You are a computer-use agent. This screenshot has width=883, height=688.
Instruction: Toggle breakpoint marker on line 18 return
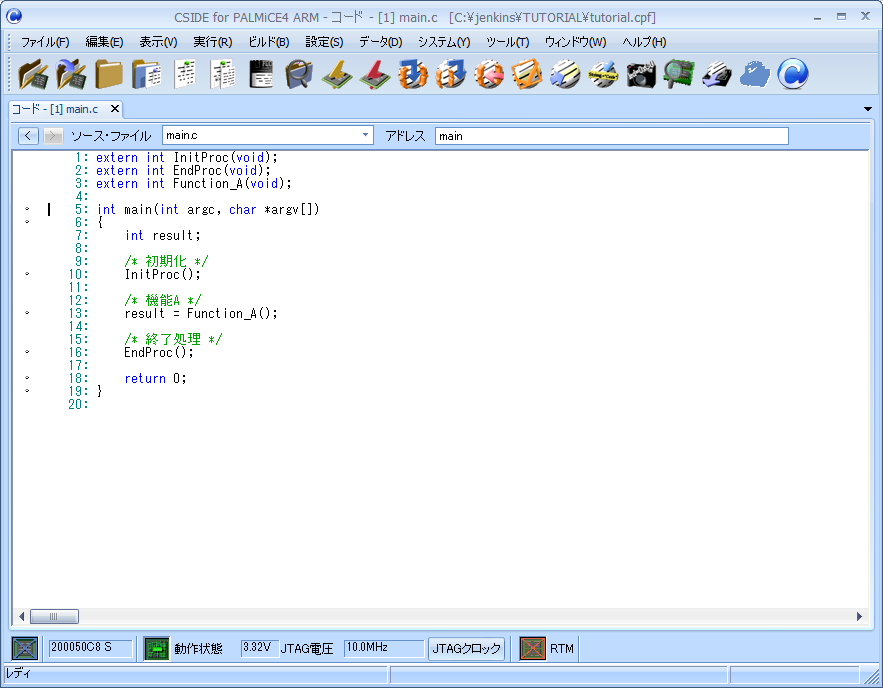(x=27, y=378)
